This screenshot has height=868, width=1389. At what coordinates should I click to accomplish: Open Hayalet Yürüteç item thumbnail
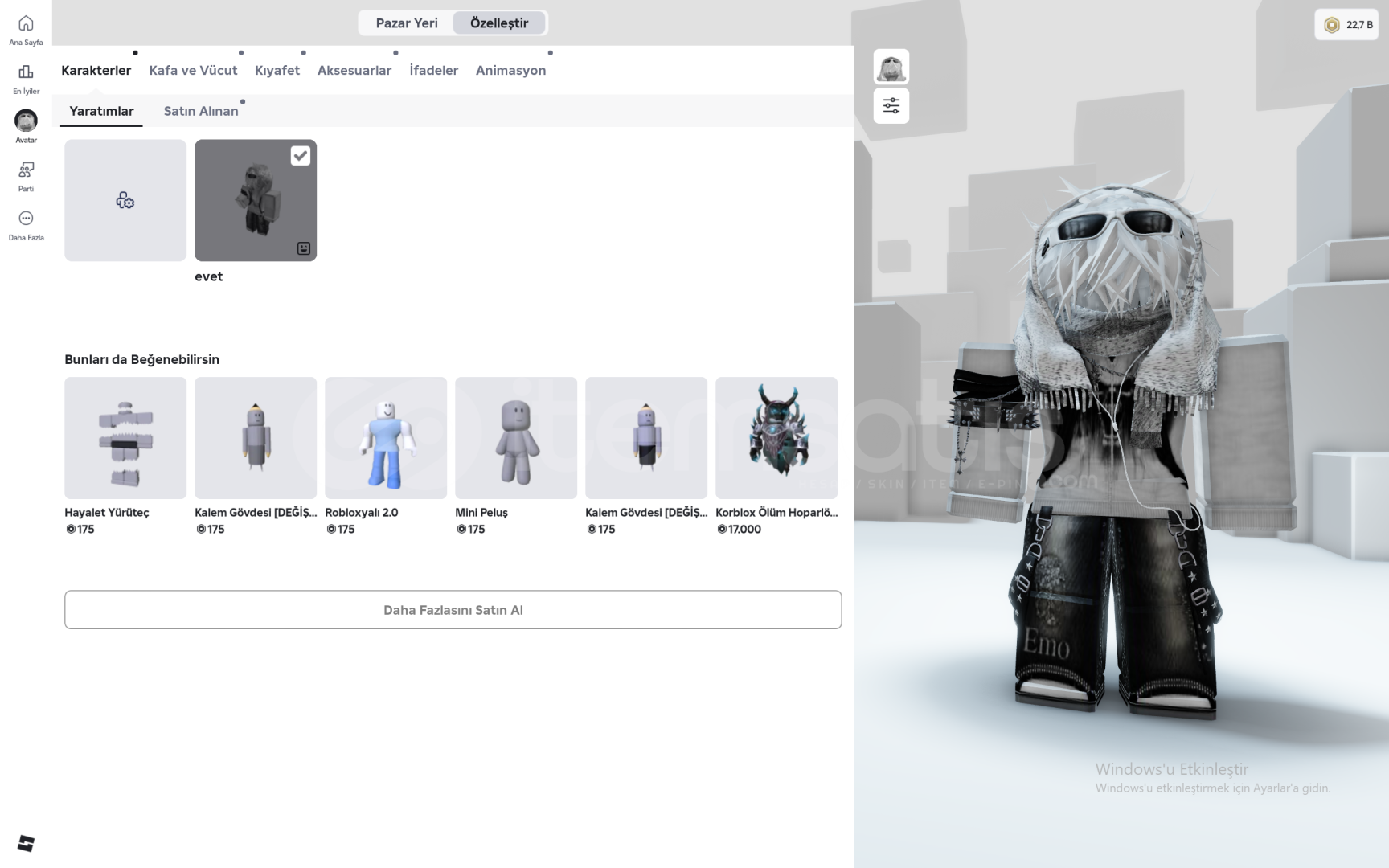[125, 438]
